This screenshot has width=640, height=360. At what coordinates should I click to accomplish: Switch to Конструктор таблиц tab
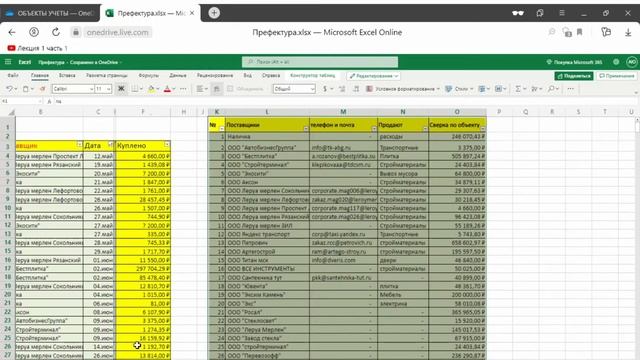[x=312, y=76]
